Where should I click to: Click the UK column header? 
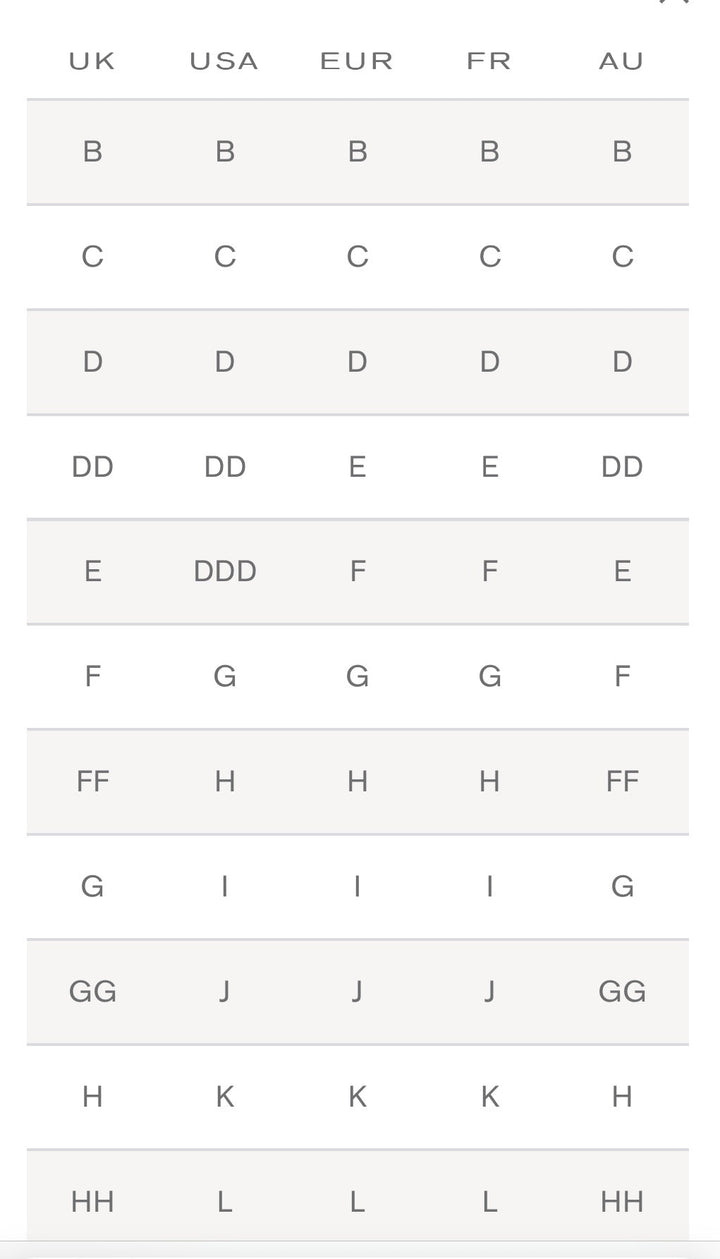[x=92, y=62]
